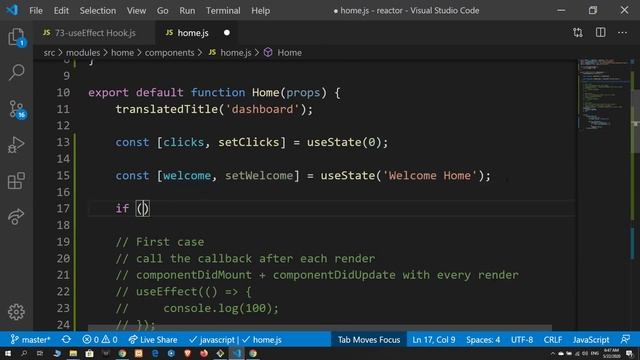The image size is (640, 360).
Task: Open Firefox from the taskbar
Action: (204, 353)
